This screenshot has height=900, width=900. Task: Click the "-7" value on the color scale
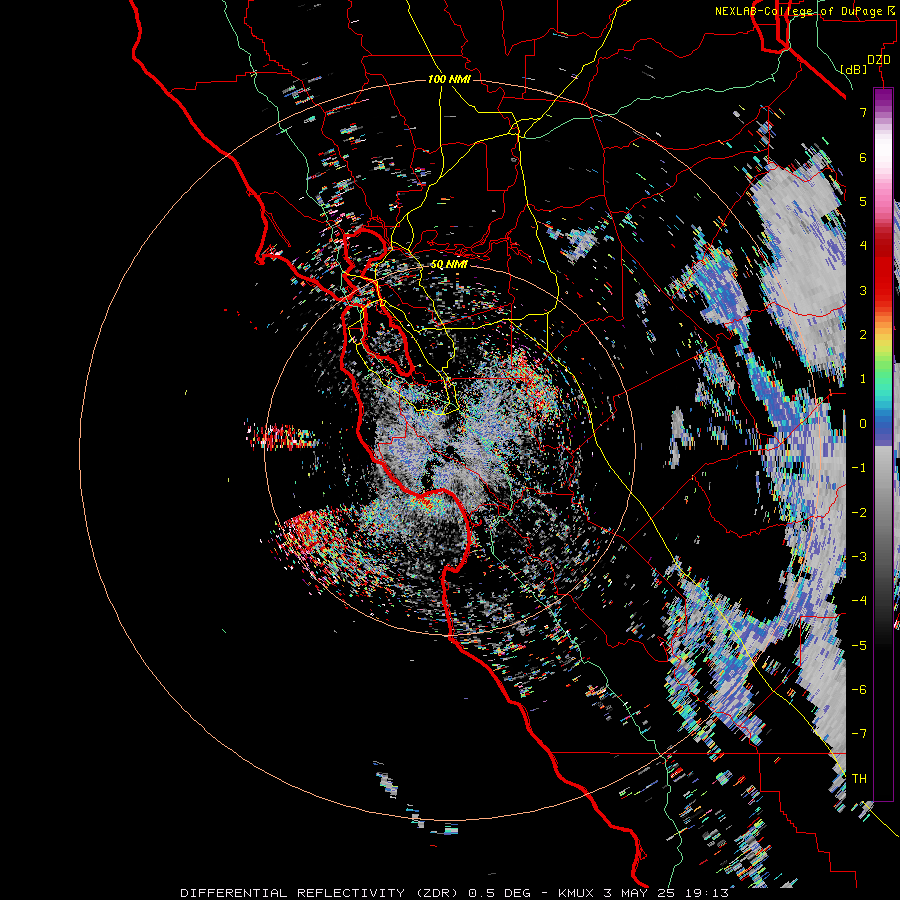pos(859,734)
